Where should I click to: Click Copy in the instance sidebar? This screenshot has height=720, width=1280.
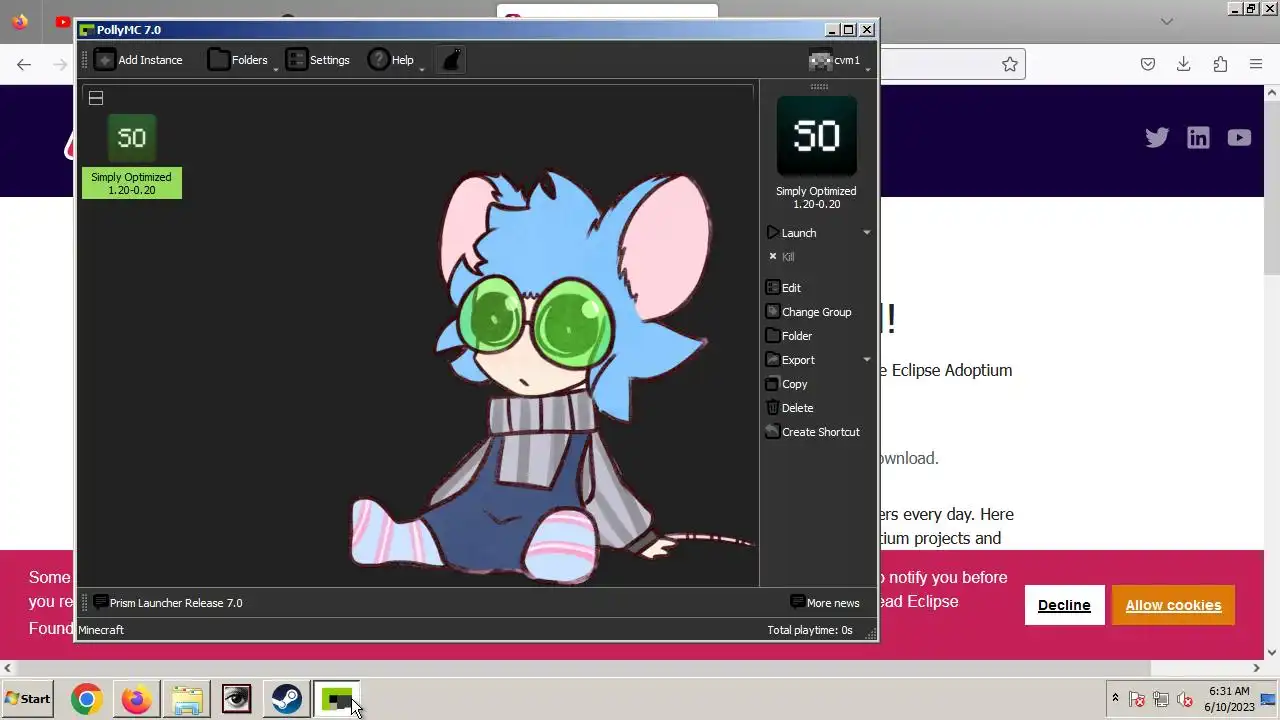(786, 384)
